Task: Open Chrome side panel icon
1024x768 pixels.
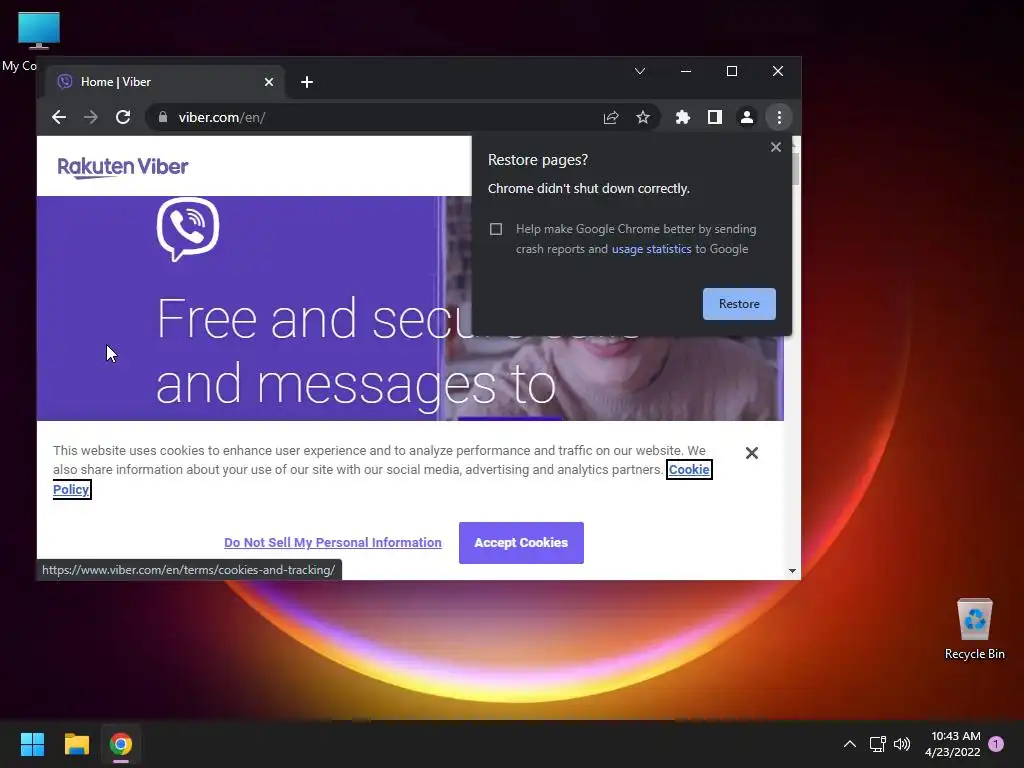Action: pos(714,118)
